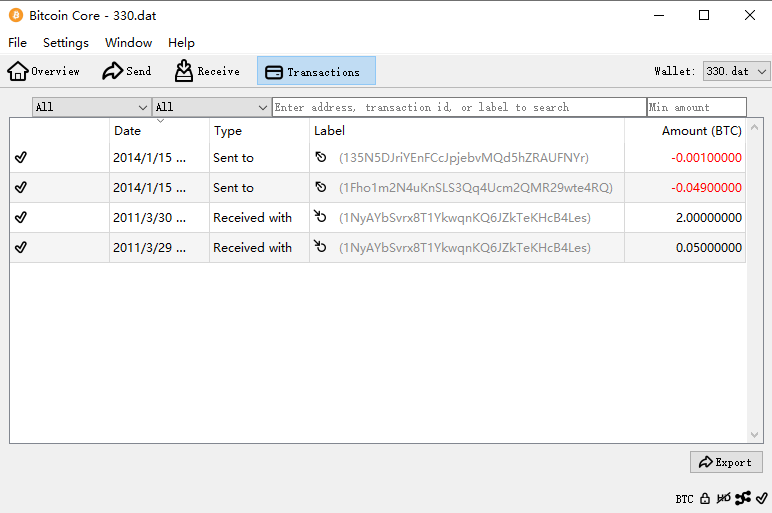This screenshot has width=772, height=513.
Task: Expand the type filter dropdown beside search box
Action: [x=211, y=107]
